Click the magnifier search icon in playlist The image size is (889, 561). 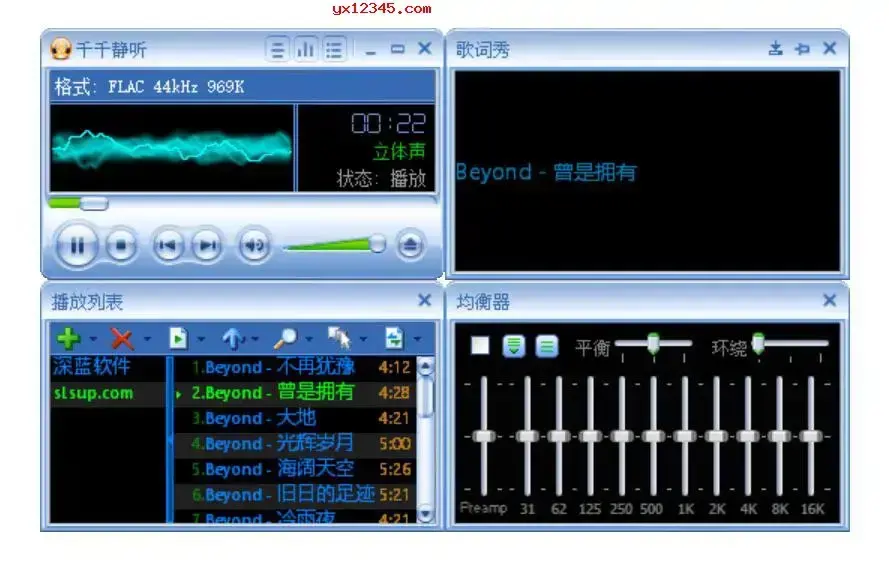pos(285,339)
